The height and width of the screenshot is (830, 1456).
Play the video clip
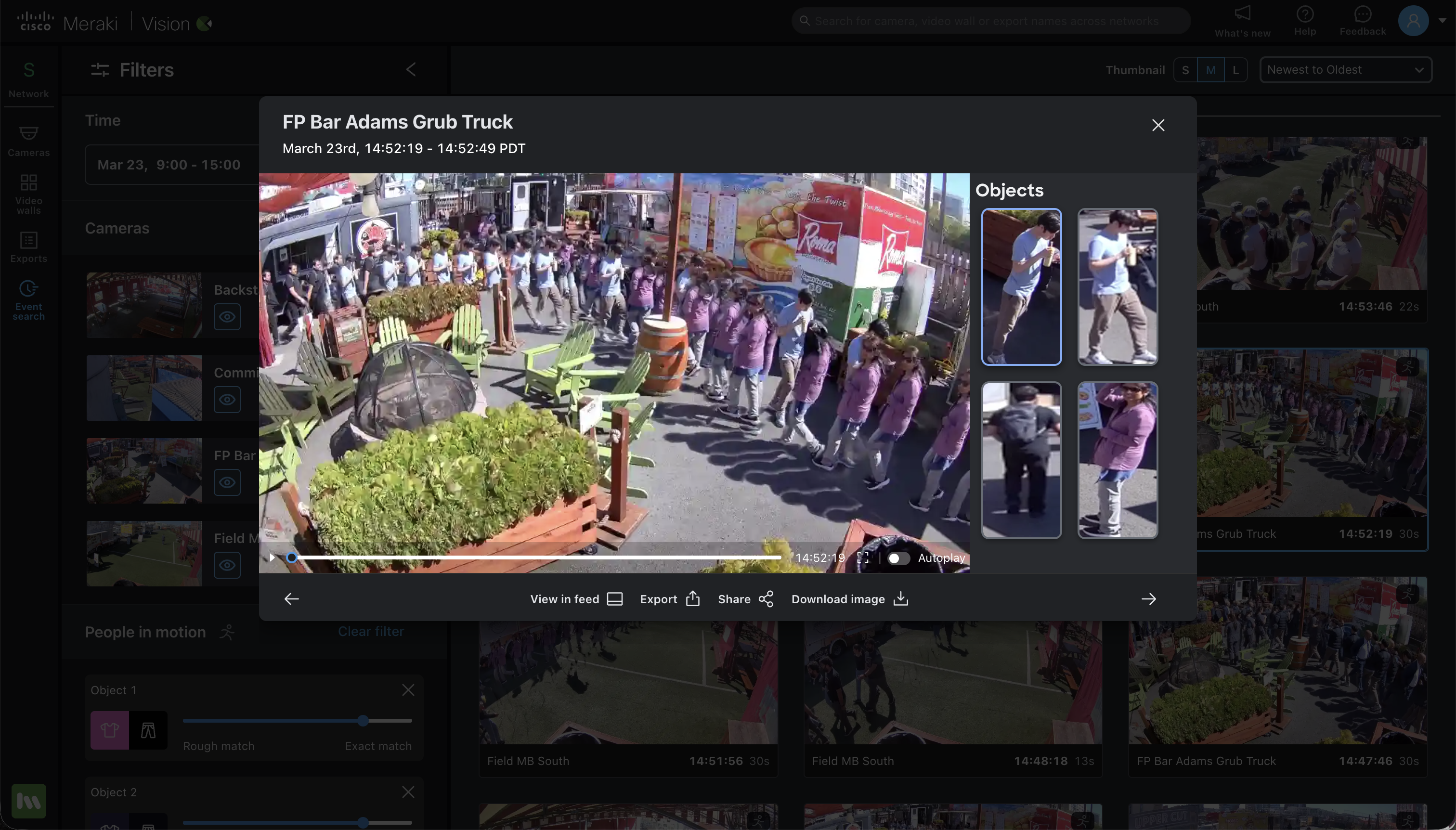point(272,558)
